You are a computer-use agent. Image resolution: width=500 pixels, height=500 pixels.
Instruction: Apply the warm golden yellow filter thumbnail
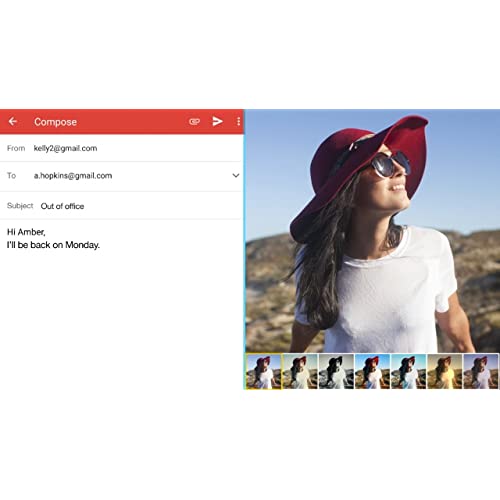pyautogui.click(x=445, y=371)
